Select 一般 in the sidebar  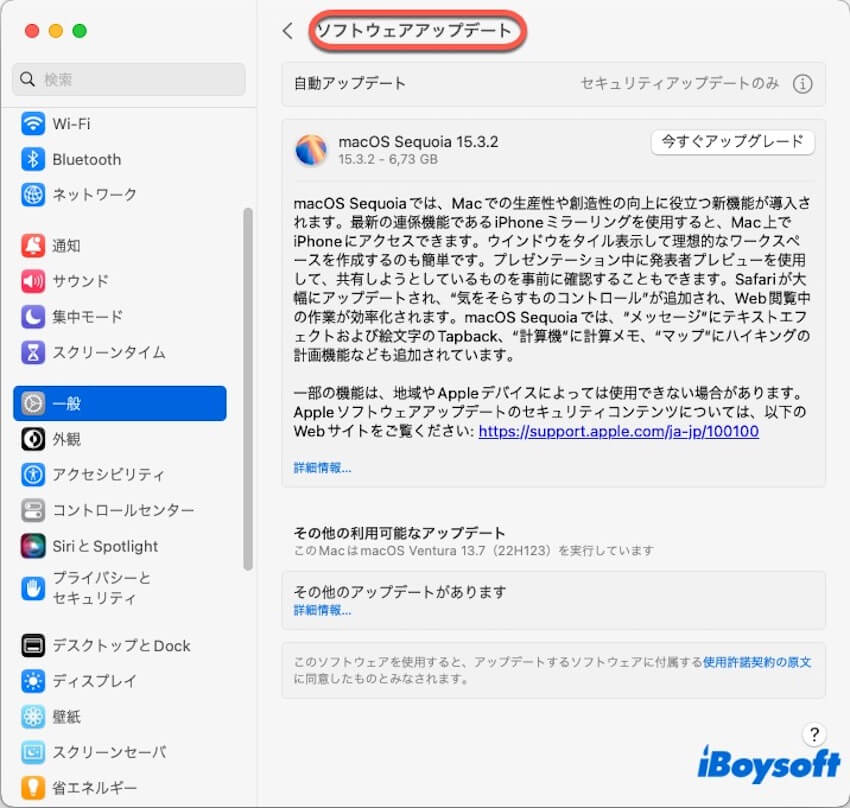point(120,403)
